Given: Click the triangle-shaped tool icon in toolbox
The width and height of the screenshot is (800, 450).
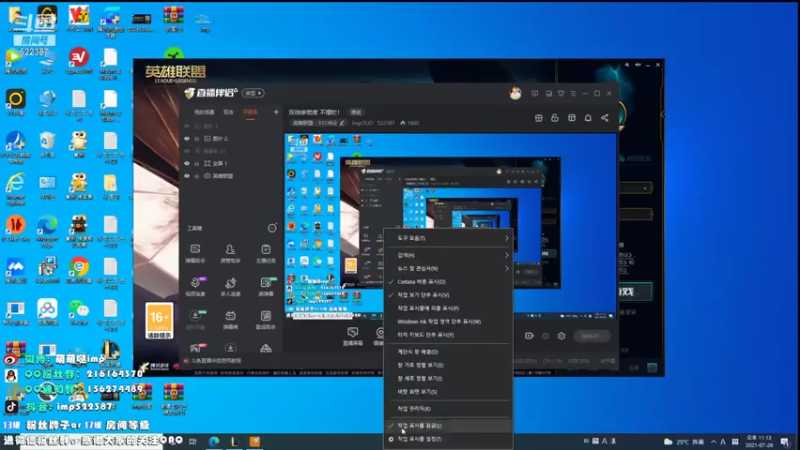Looking at the screenshot, I should tap(266, 348).
